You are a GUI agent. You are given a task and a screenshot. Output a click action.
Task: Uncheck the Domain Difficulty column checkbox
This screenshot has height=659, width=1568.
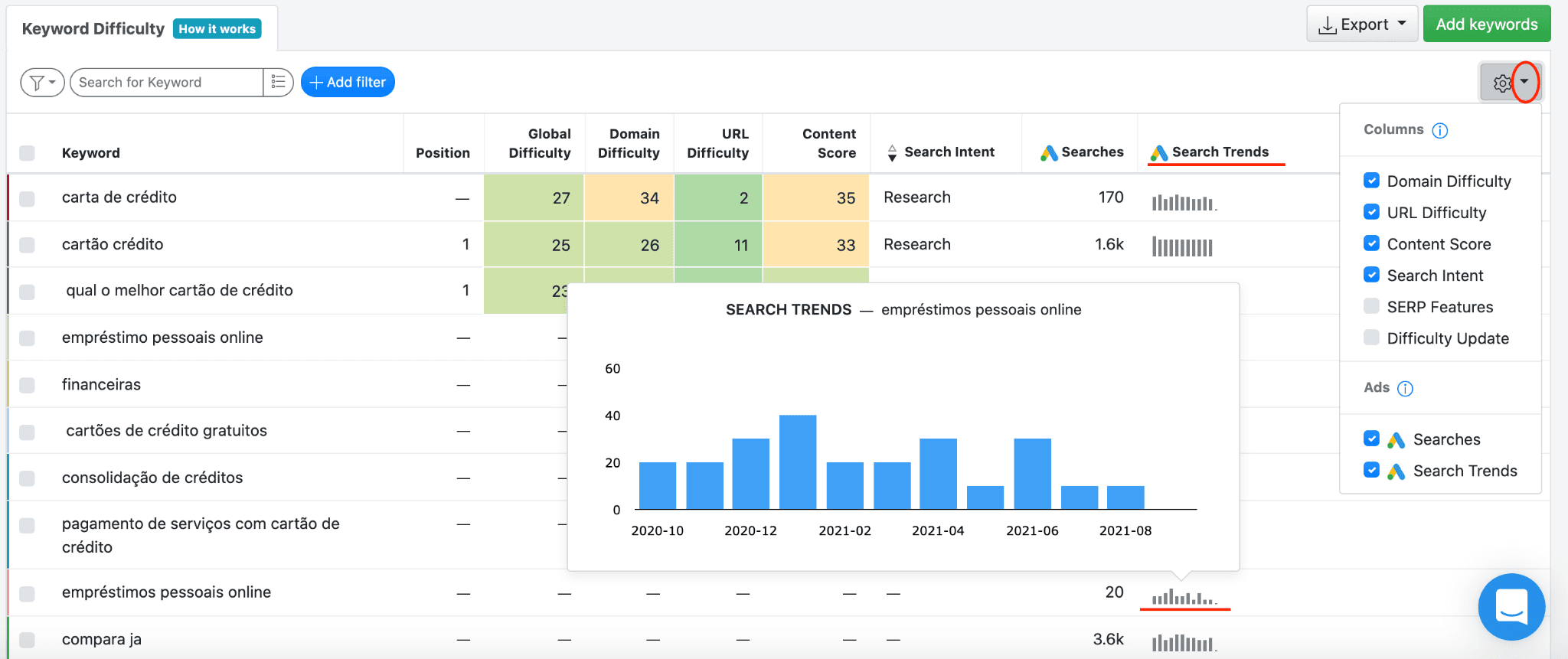pos(1372,181)
